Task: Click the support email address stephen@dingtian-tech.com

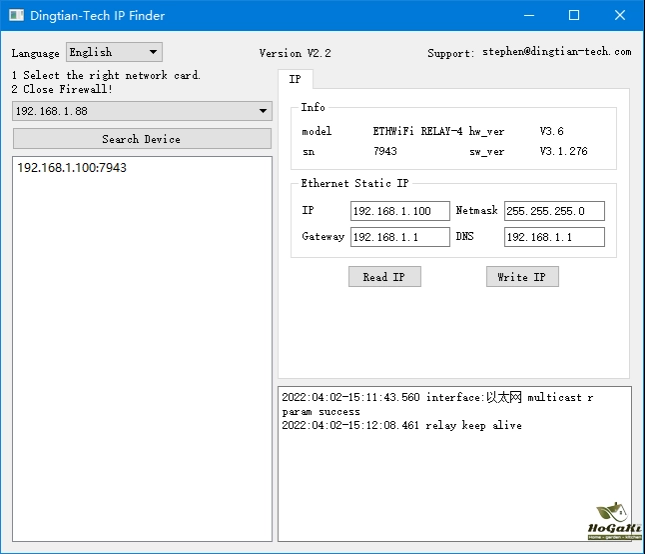Action: (556, 52)
